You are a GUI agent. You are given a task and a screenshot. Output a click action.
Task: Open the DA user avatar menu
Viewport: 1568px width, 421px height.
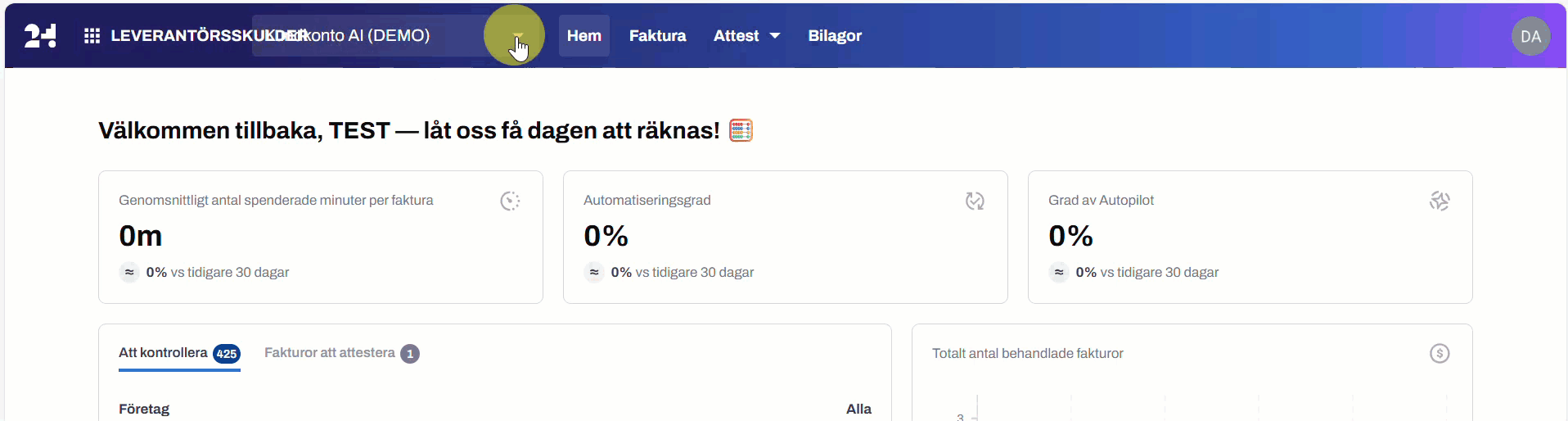(x=1530, y=36)
